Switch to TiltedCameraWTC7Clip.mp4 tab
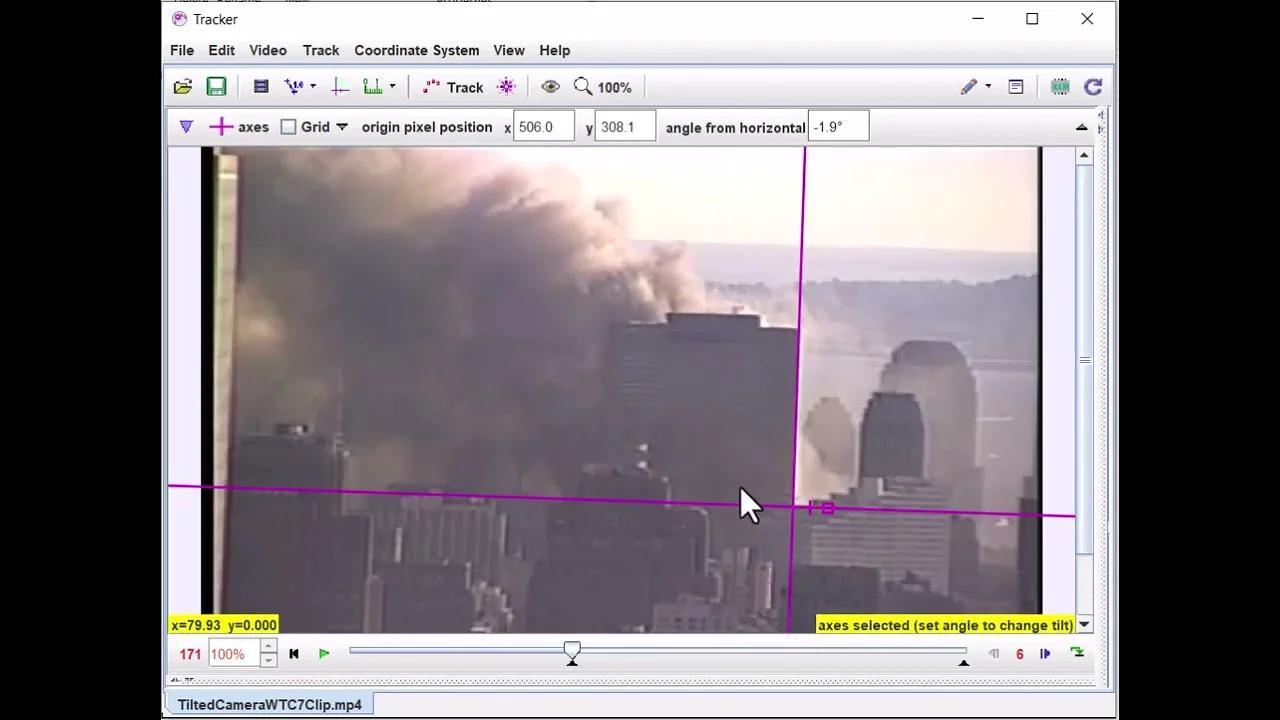Viewport: 1280px width, 720px height. pyautogui.click(x=269, y=705)
